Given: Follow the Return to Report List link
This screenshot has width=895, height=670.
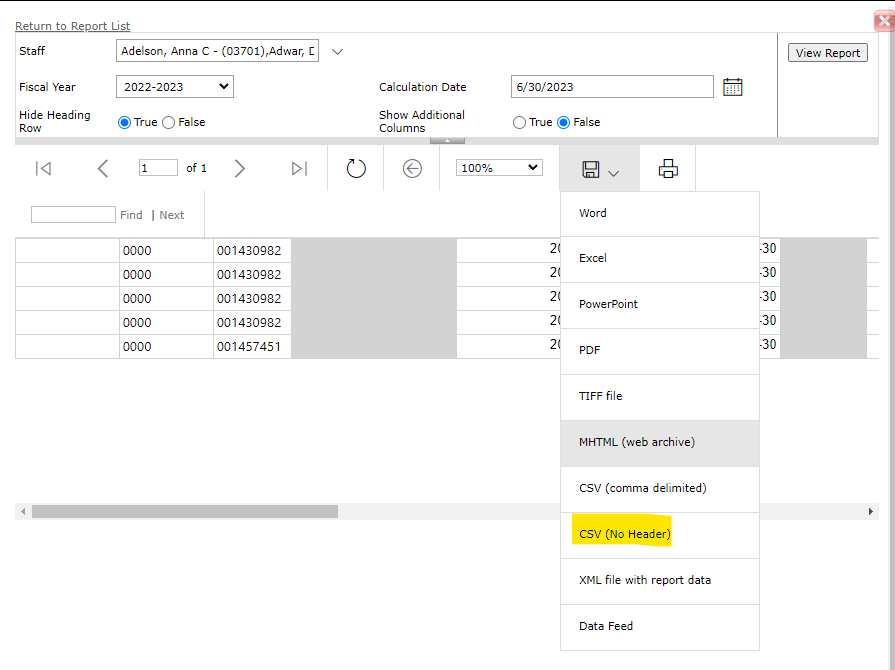Looking at the screenshot, I should tap(72, 26).
